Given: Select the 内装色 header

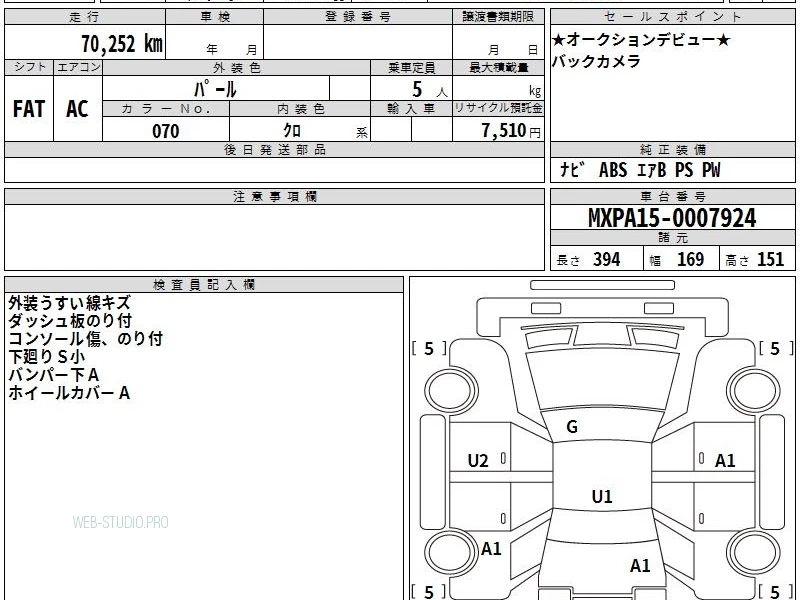Looking at the screenshot, I should click(300, 109).
